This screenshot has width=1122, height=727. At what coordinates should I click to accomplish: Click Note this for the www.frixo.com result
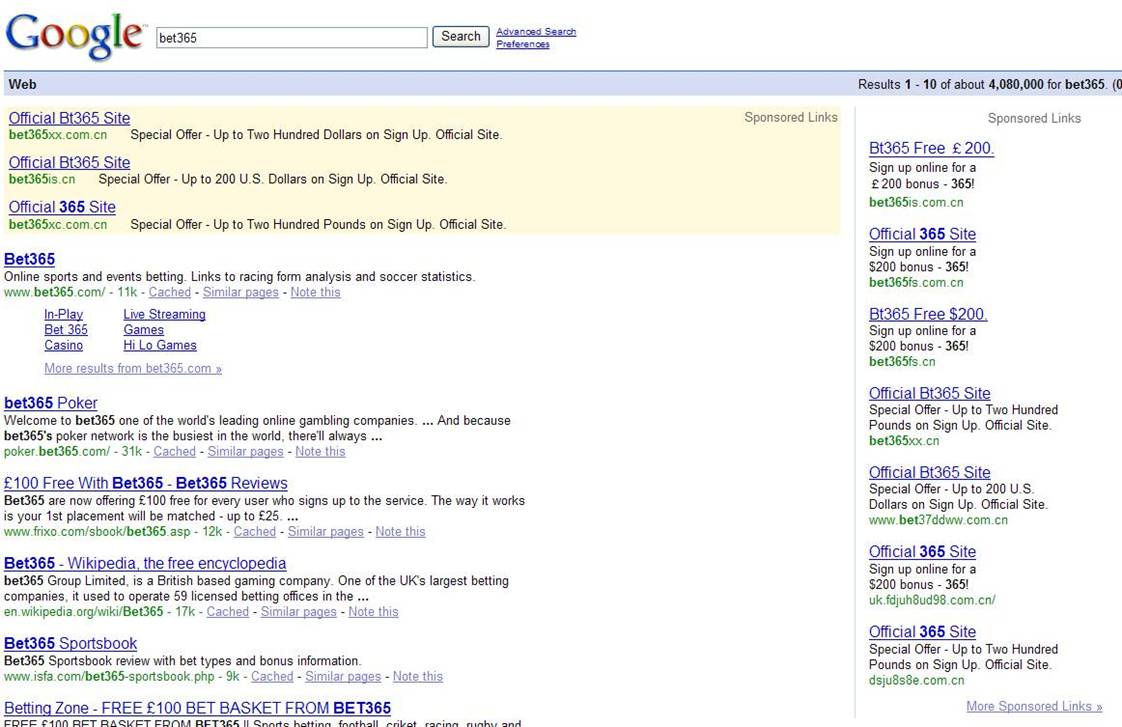click(401, 532)
